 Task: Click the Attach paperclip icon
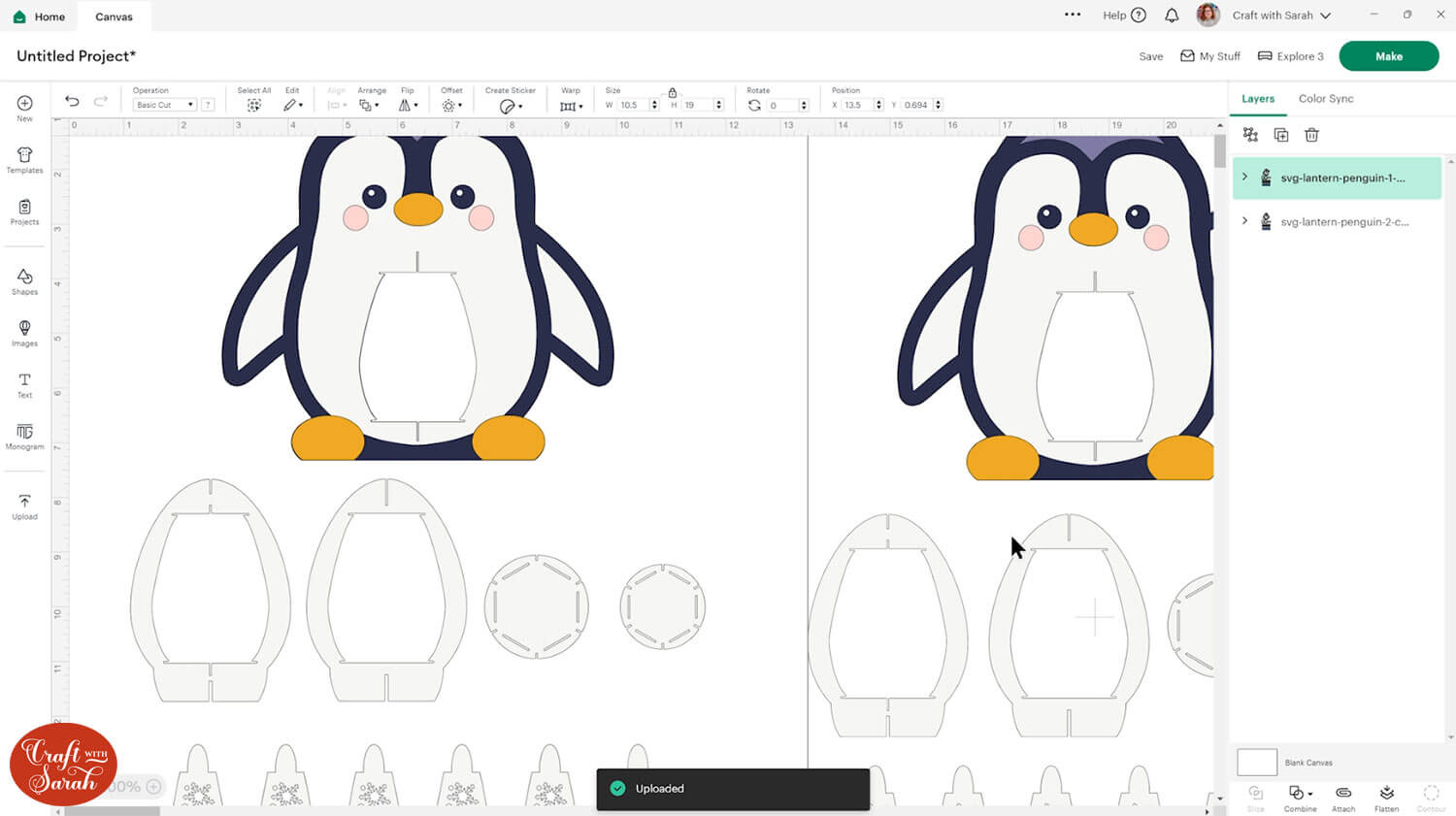pyautogui.click(x=1343, y=795)
